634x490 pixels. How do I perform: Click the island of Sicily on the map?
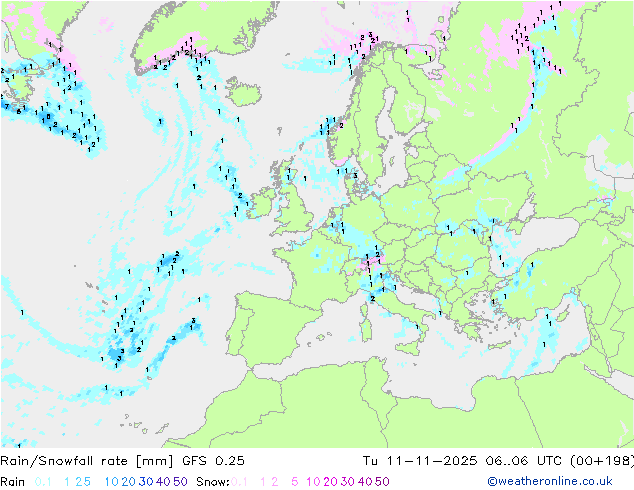pos(408,348)
